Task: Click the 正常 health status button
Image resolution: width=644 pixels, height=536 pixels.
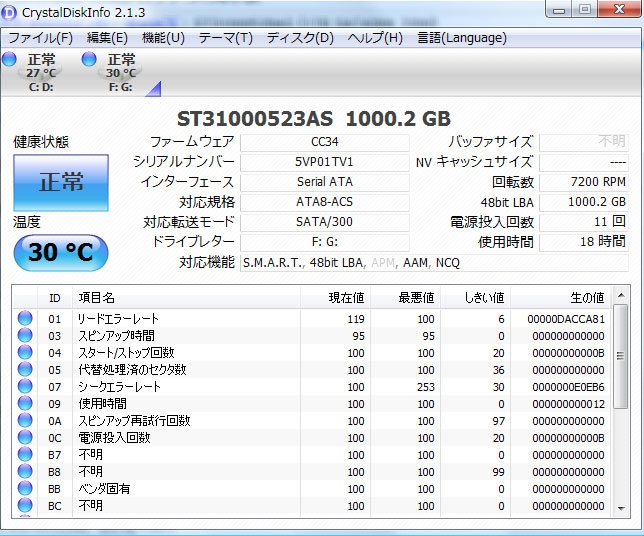Action: click(x=61, y=183)
